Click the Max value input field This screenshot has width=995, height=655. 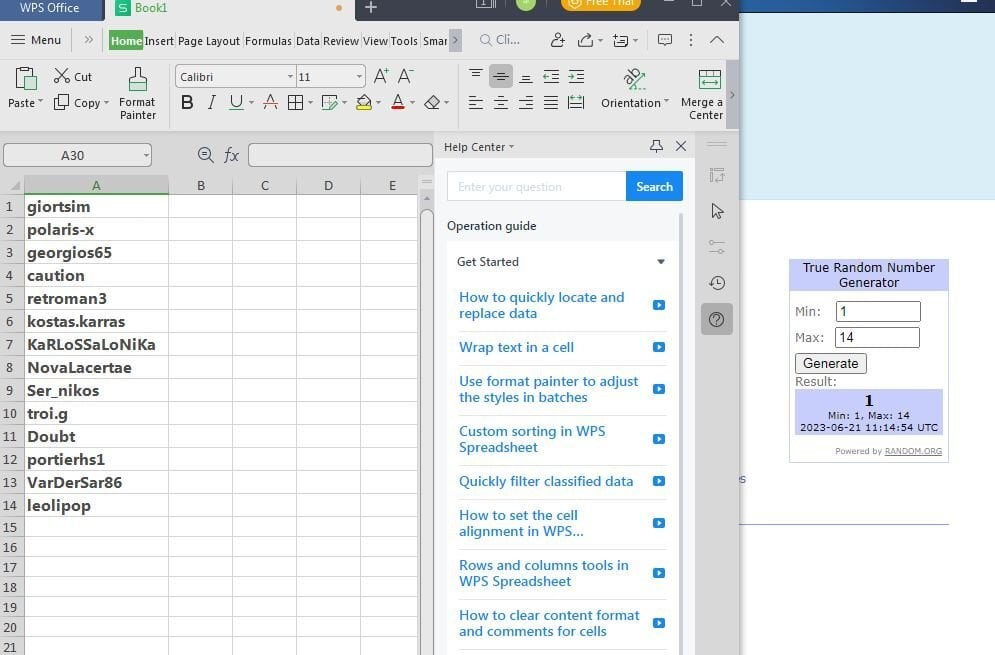[x=877, y=337]
